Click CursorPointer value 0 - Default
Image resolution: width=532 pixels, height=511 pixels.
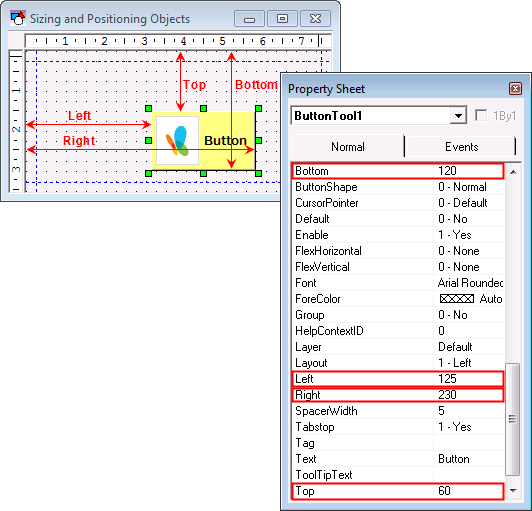(x=462, y=203)
